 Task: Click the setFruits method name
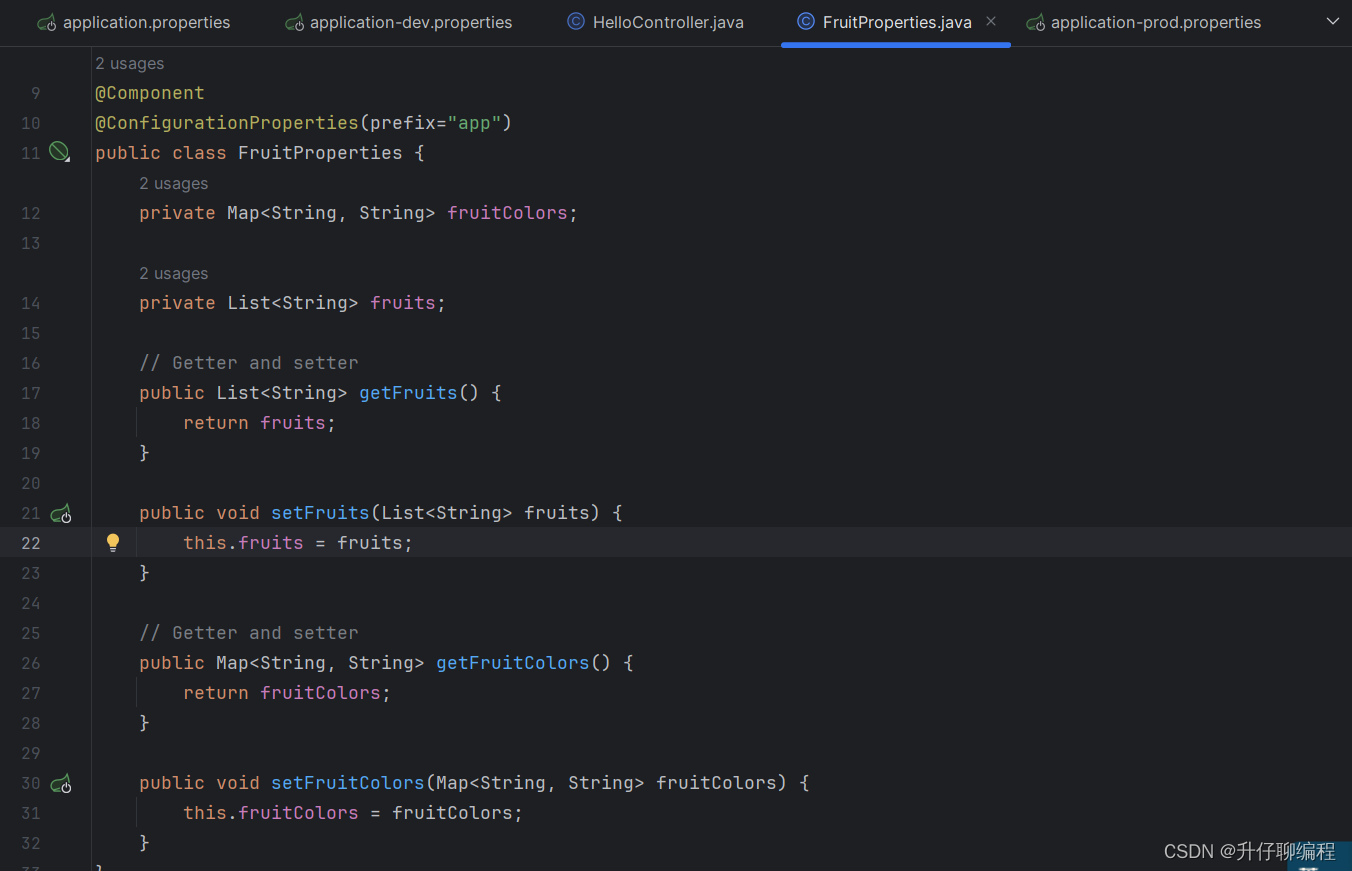[x=320, y=513]
